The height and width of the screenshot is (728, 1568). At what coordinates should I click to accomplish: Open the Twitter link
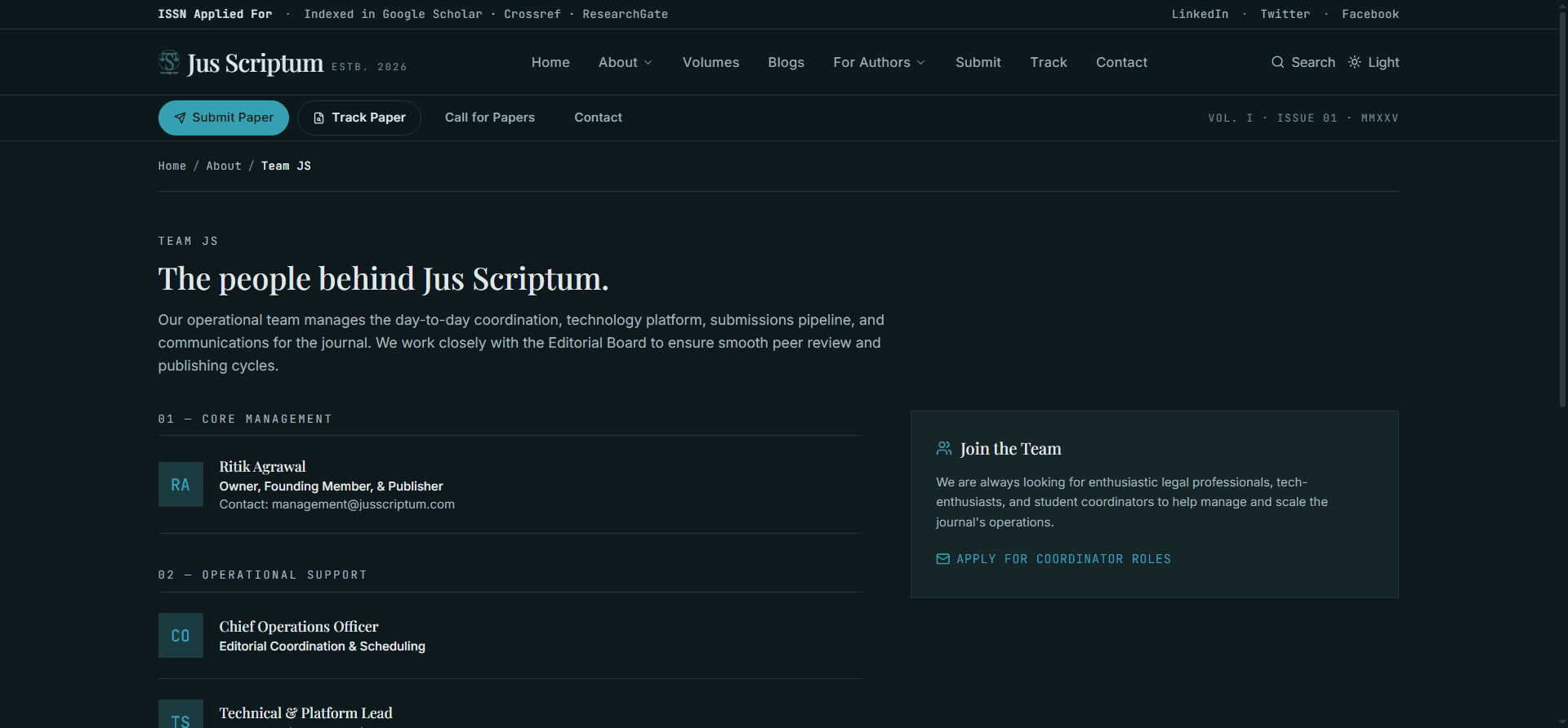point(1285,14)
